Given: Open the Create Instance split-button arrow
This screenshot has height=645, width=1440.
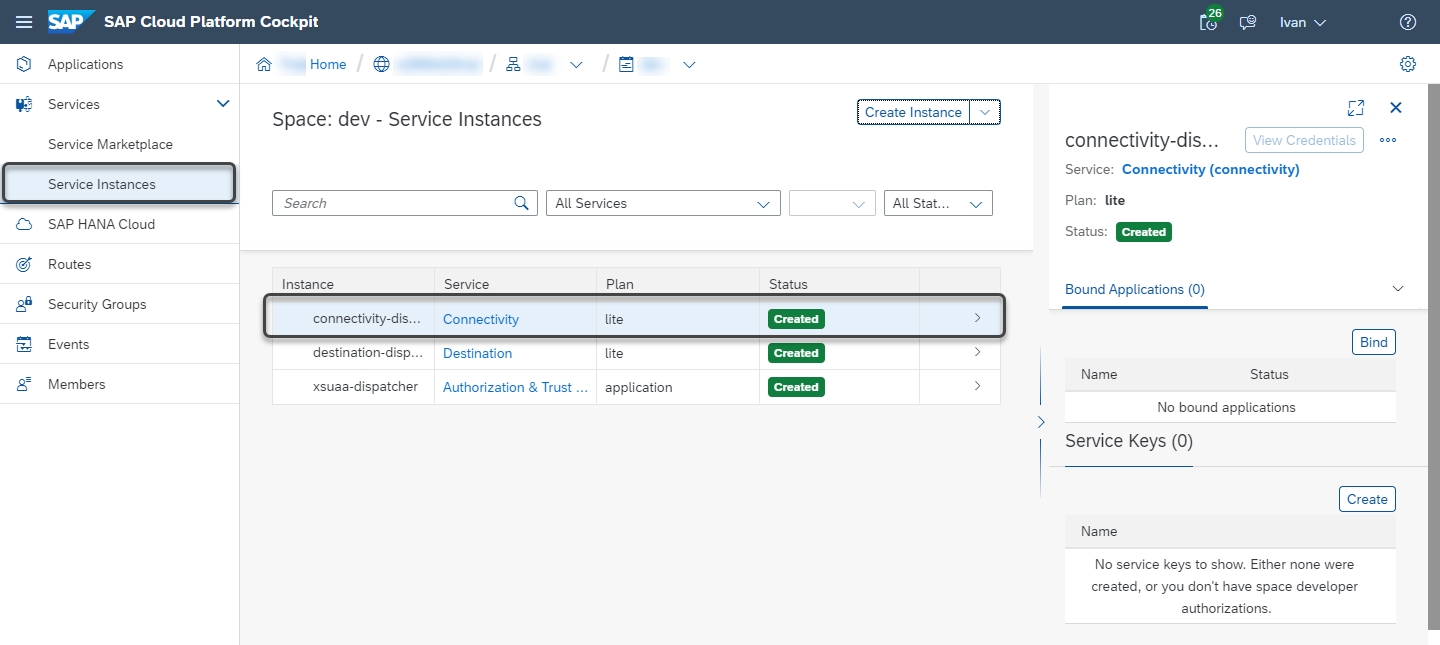Looking at the screenshot, I should (985, 112).
